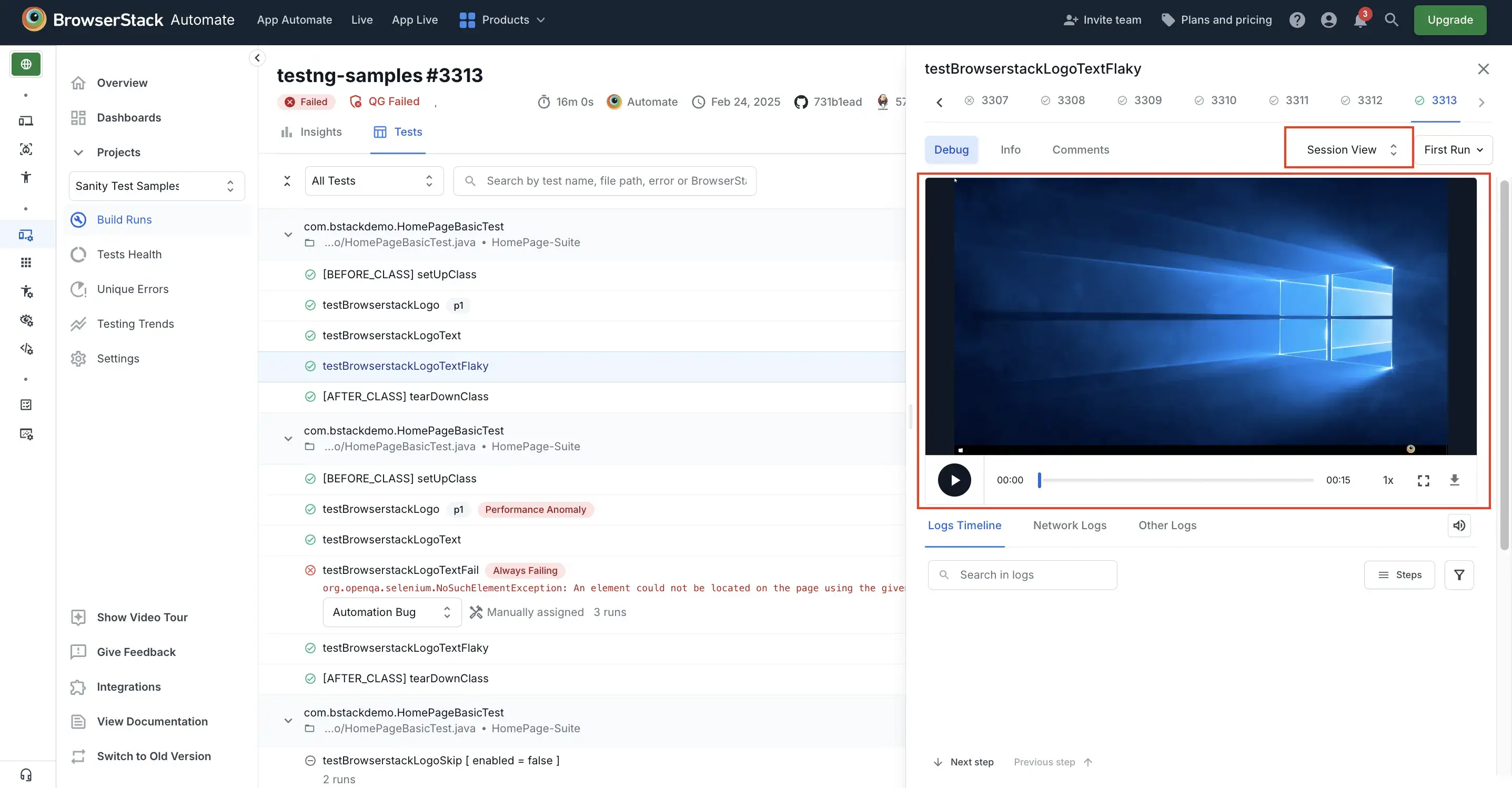Click the Upgrade button
Screen dimensions: 1512x788
(x=1450, y=19)
